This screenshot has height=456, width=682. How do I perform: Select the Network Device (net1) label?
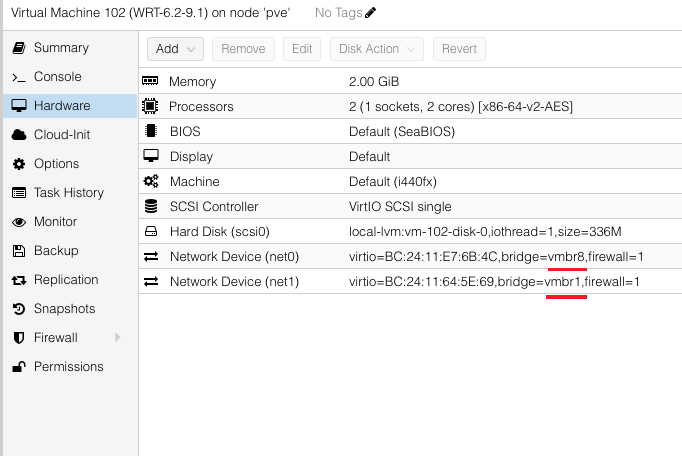[234, 282]
